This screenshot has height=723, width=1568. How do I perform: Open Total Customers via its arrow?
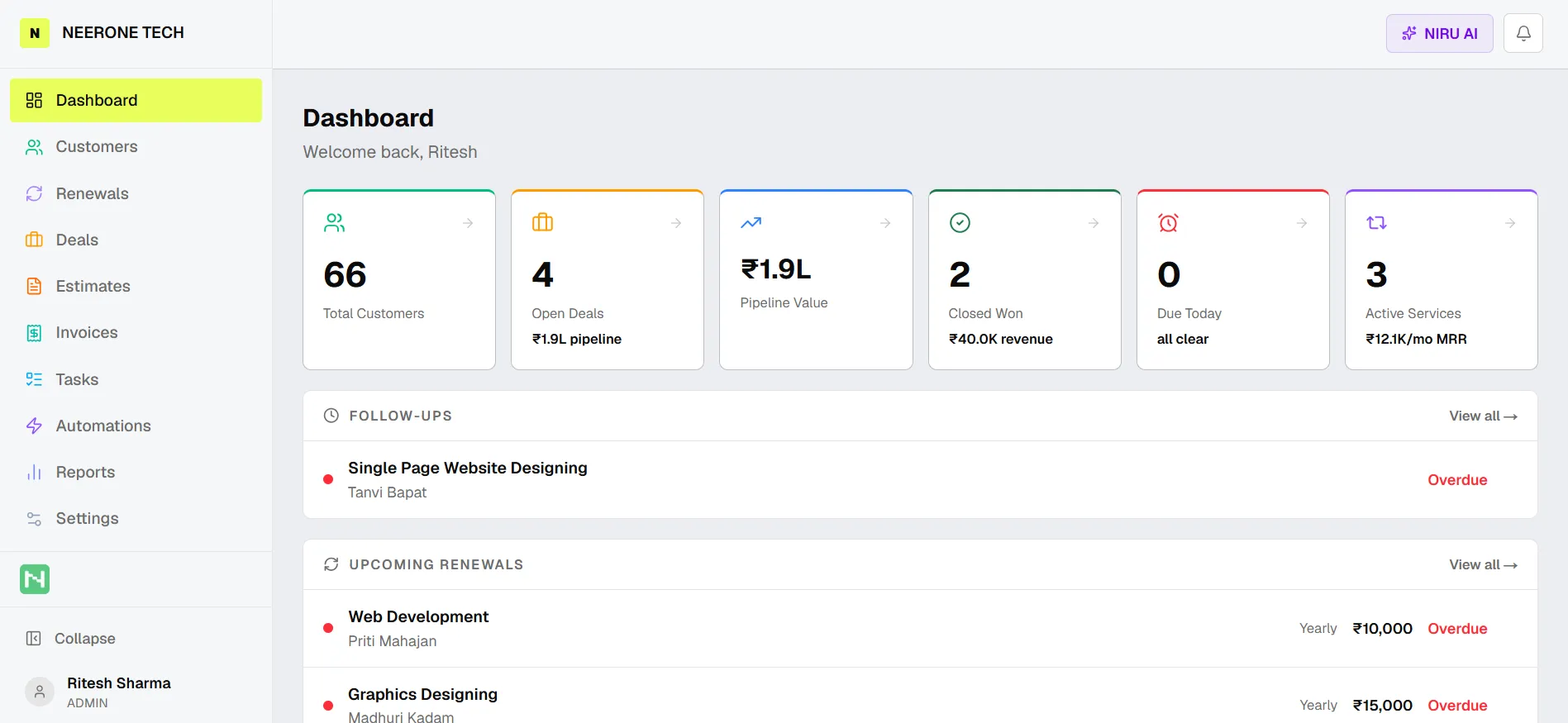point(468,223)
